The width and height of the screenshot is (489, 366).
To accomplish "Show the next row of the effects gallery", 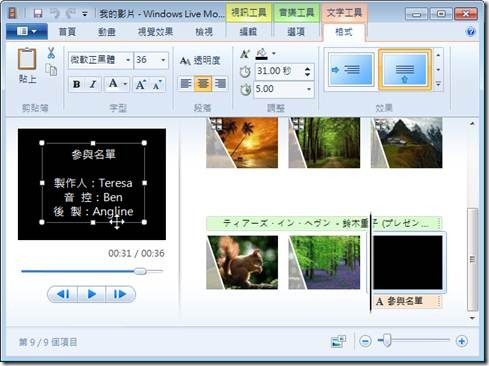I will pyautogui.click(x=438, y=70).
